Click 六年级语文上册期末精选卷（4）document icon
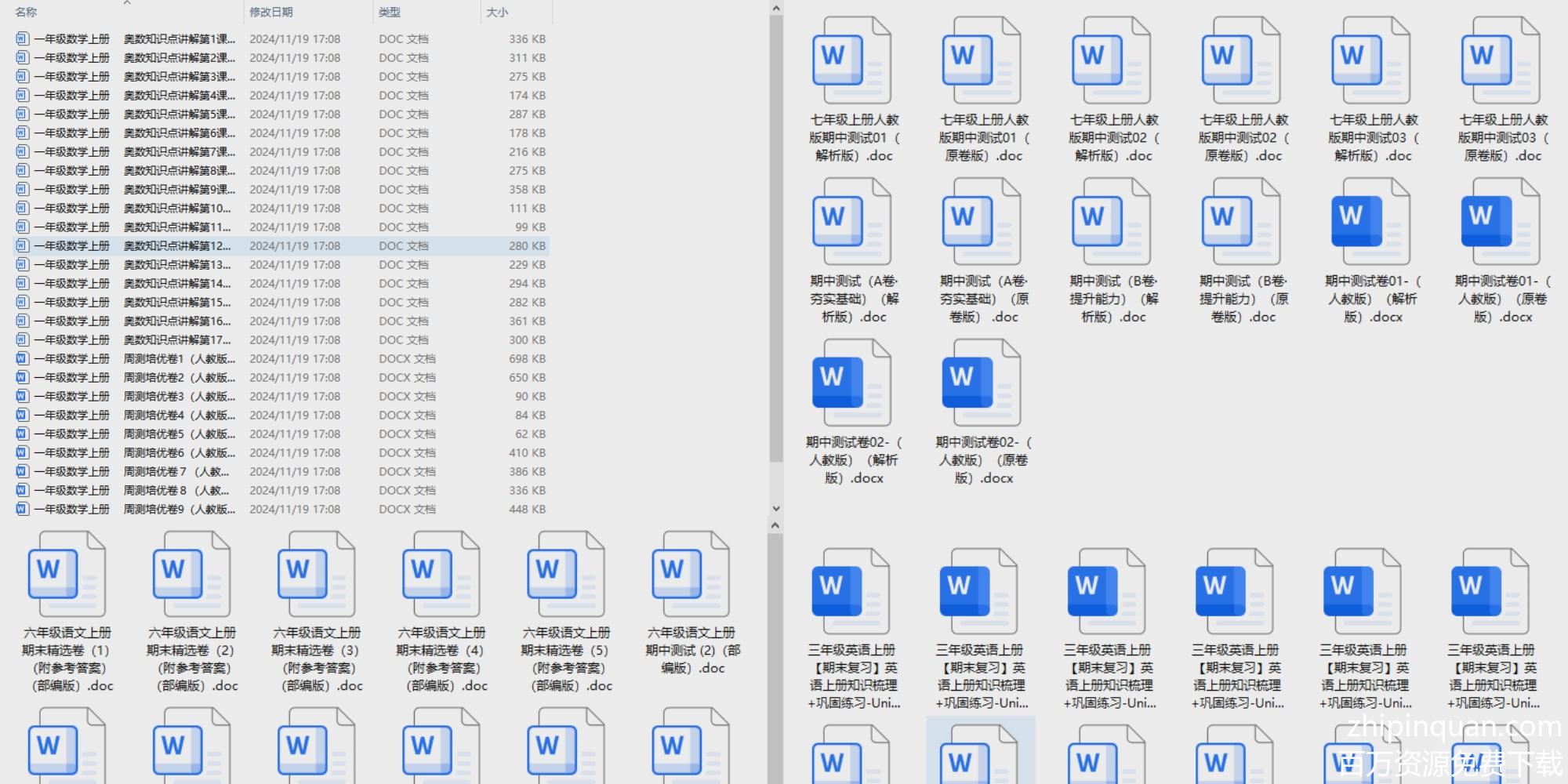 (441, 575)
